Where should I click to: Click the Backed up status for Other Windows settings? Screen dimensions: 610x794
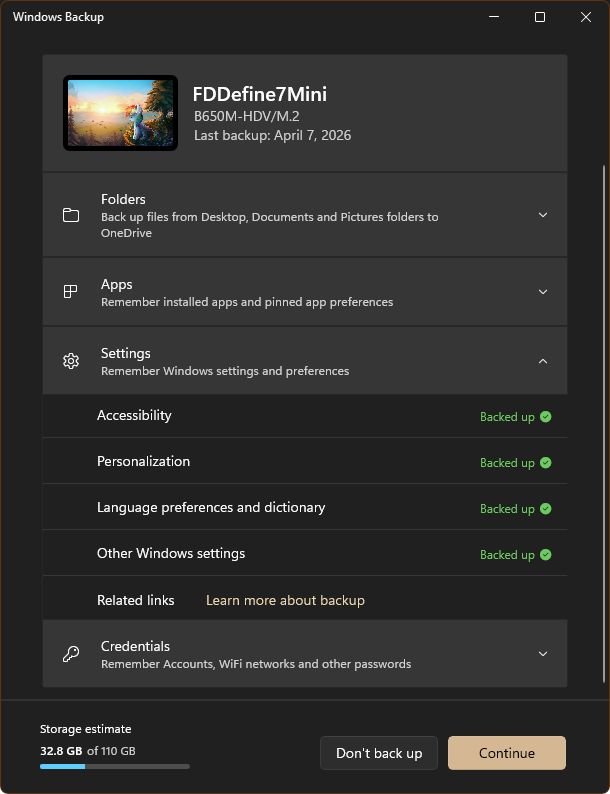tap(507, 555)
